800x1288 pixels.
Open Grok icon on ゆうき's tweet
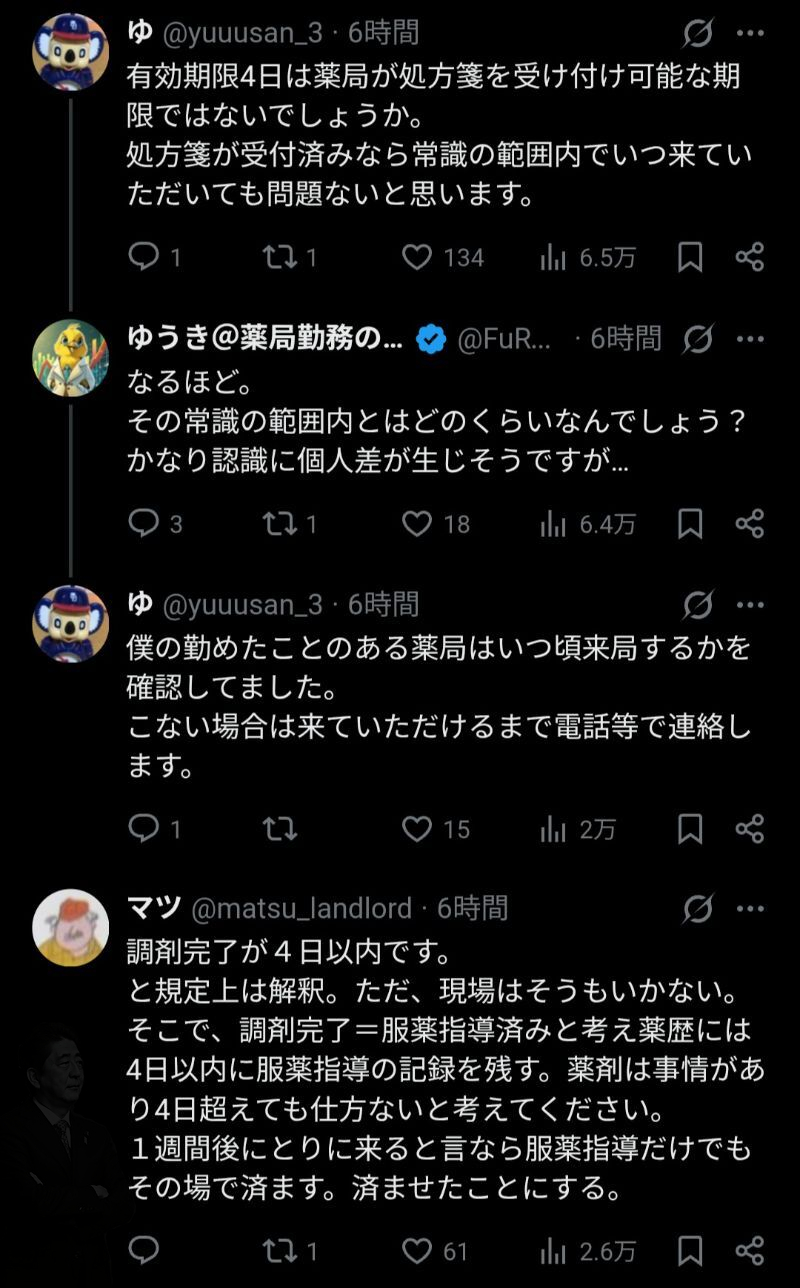tap(698, 339)
